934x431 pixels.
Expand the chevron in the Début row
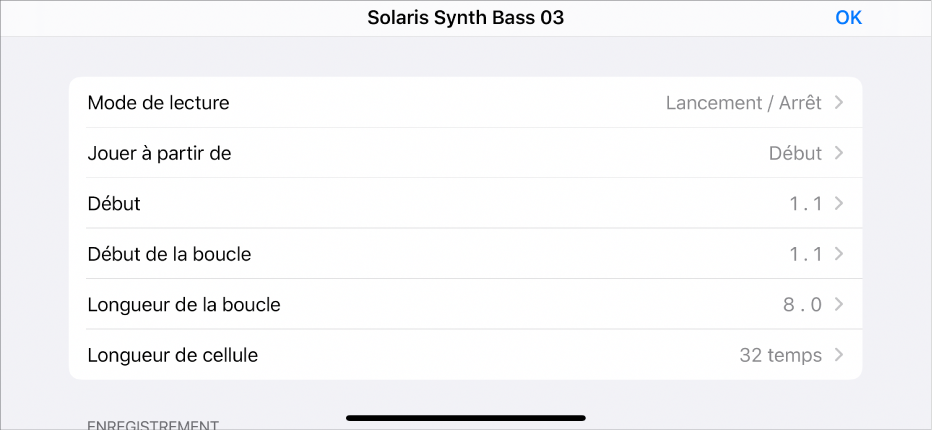point(839,204)
